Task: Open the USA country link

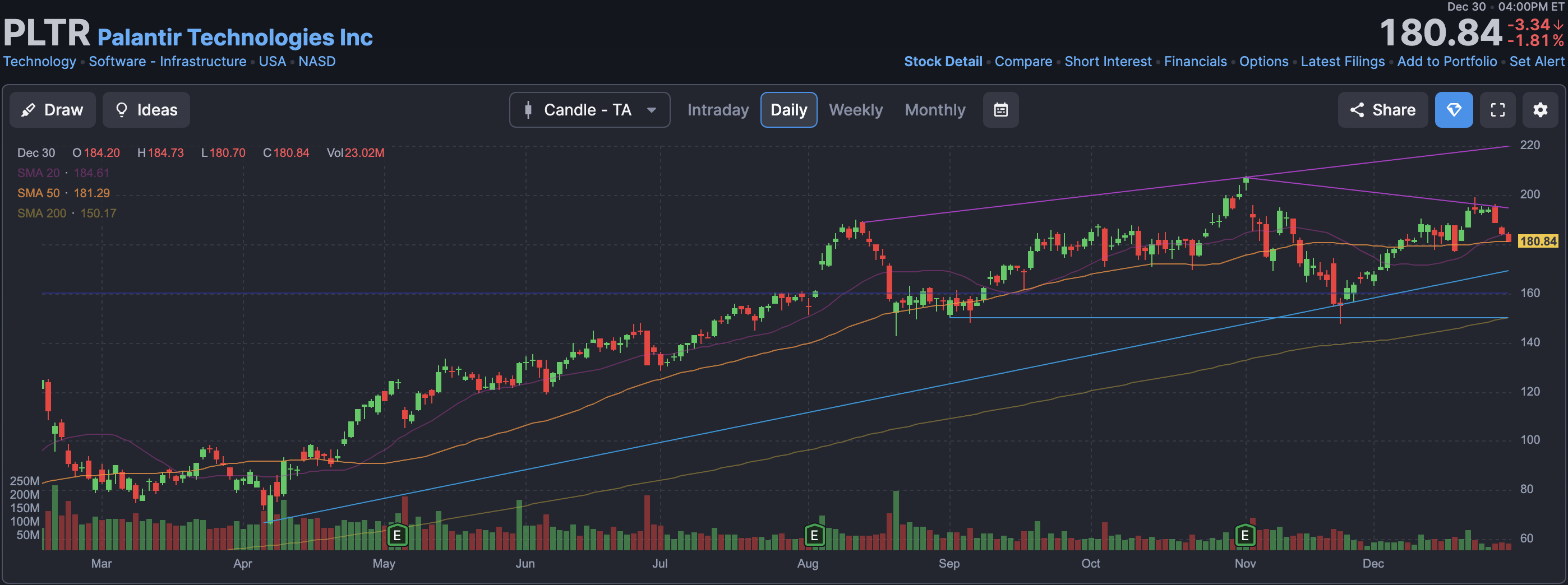Action: [x=272, y=62]
